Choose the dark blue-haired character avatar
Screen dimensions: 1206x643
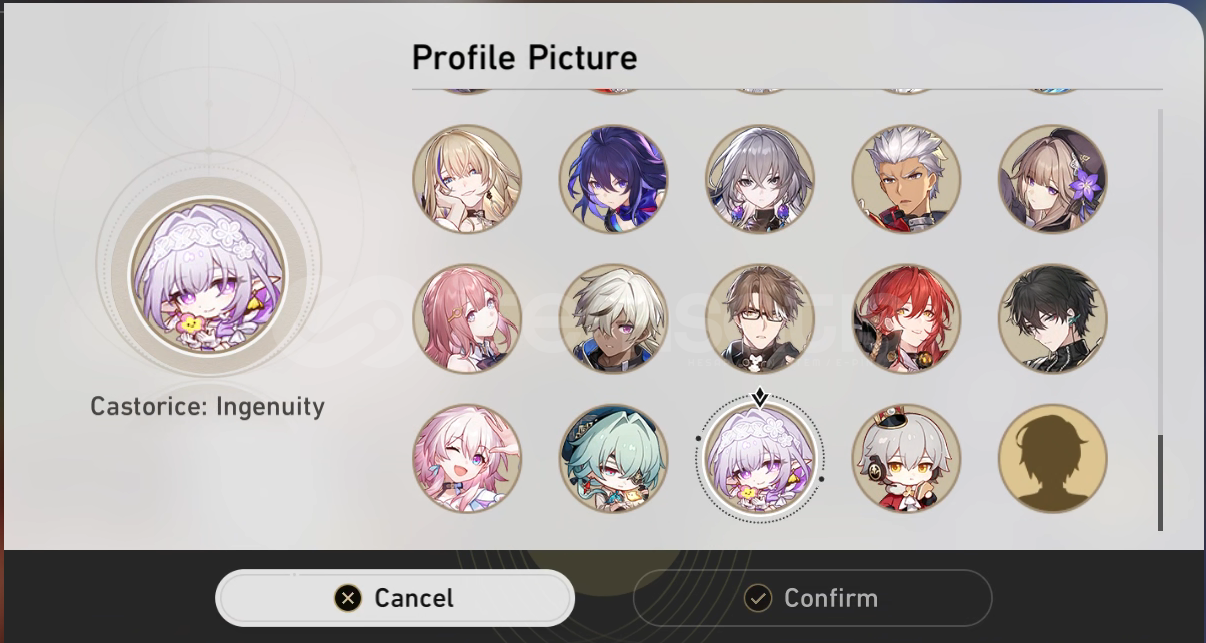tap(613, 179)
